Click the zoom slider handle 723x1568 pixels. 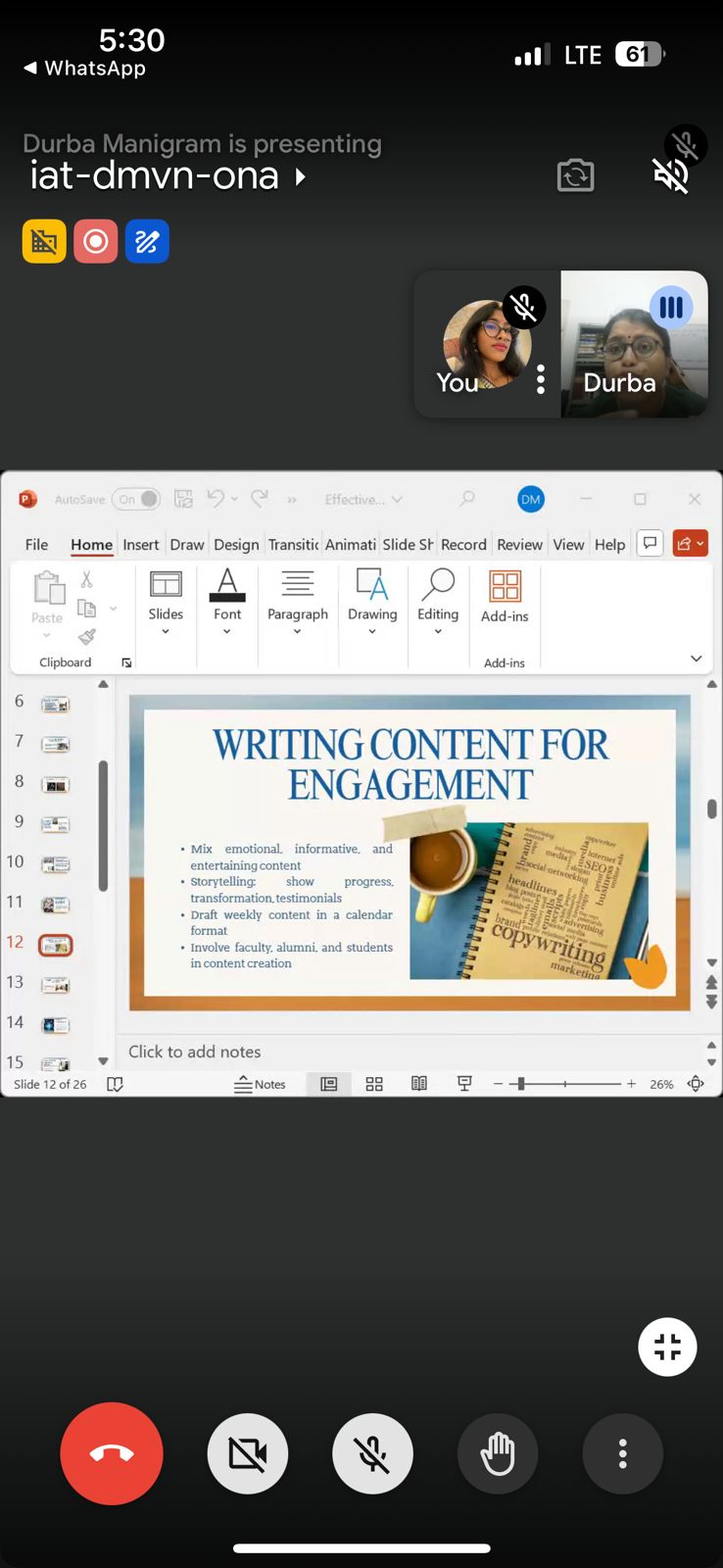[x=521, y=1084]
